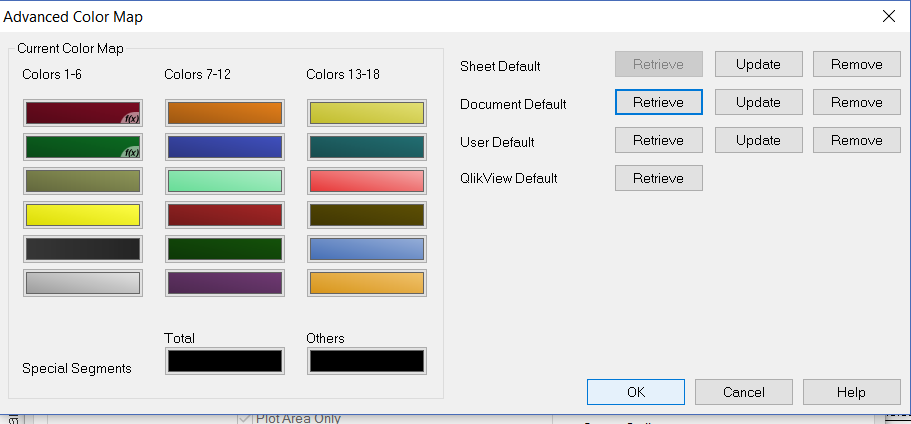Open the dark green color 2 swatch
This screenshot has width=911, height=424.
tap(83, 147)
